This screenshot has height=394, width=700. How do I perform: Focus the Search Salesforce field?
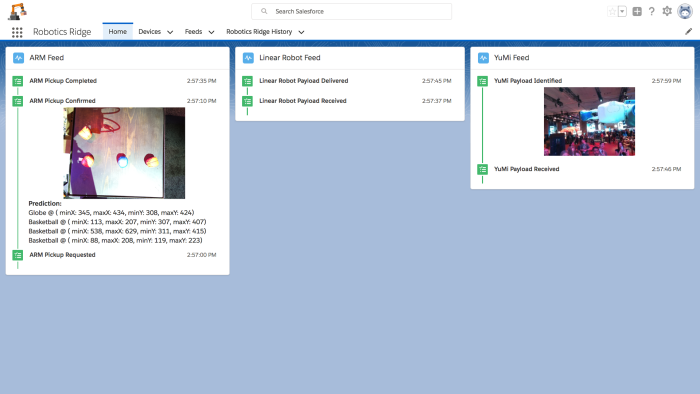coord(351,12)
